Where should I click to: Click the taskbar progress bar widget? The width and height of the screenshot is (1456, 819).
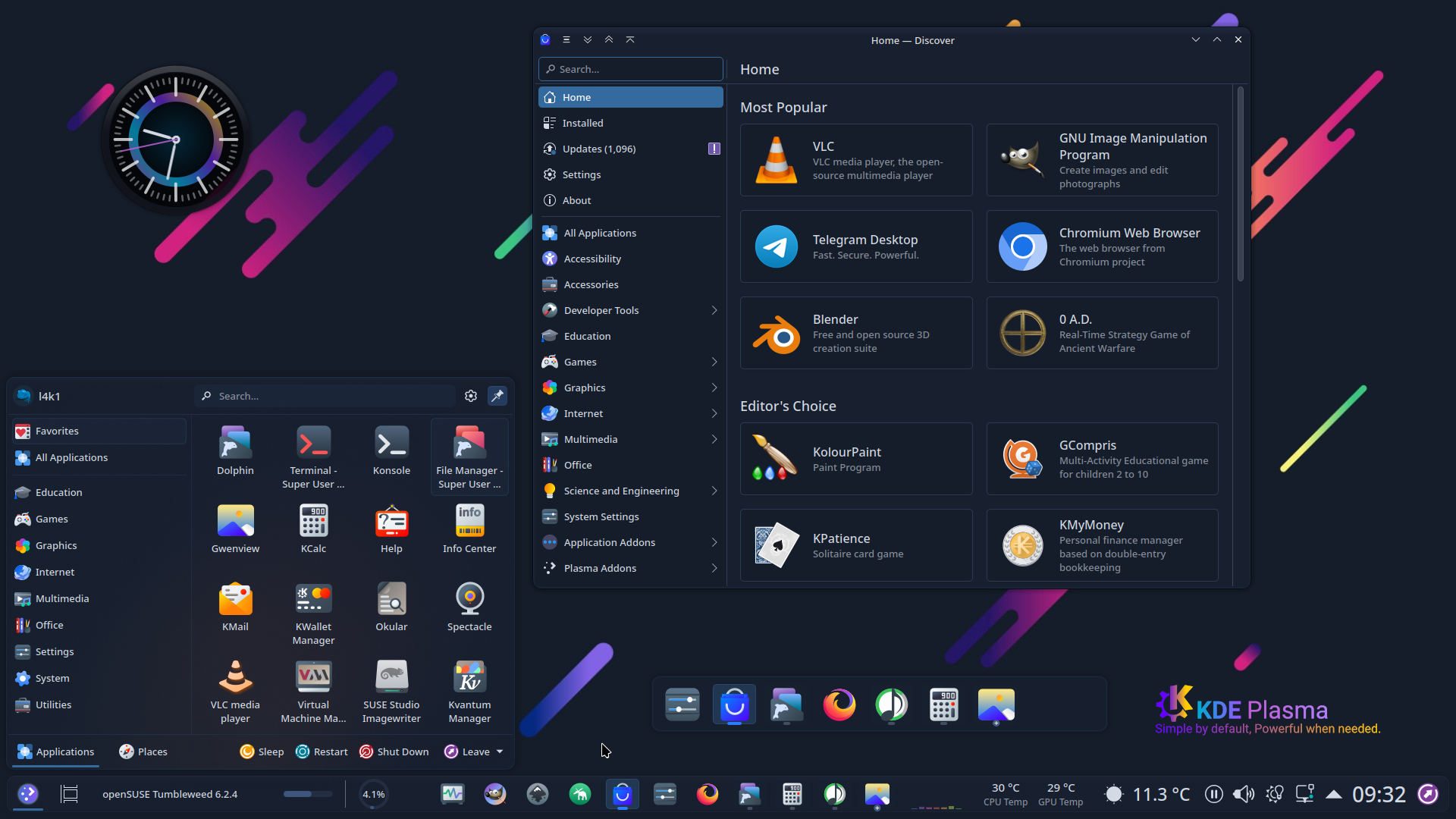[308, 794]
